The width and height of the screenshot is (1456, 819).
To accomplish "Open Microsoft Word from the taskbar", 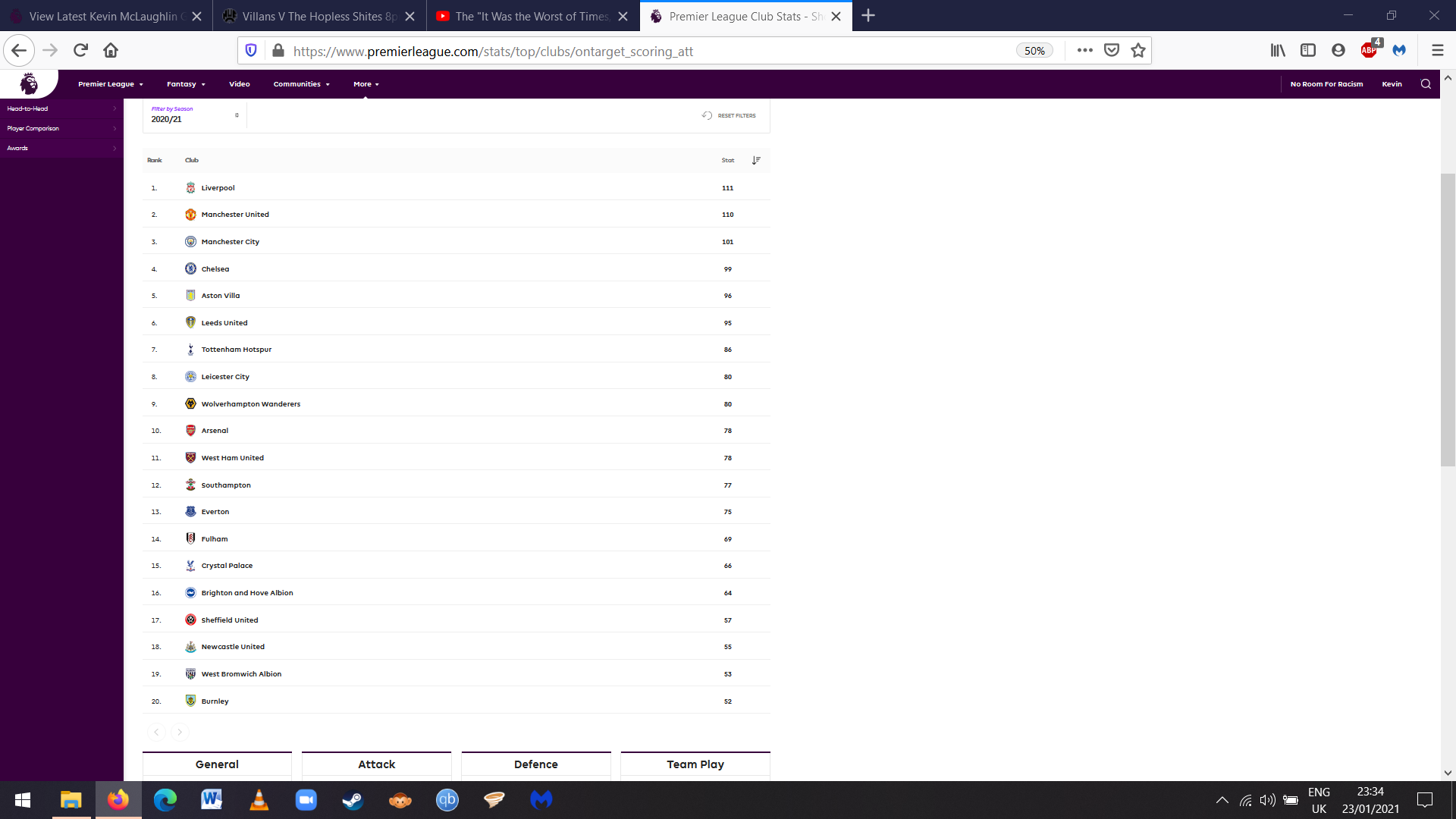I will click(212, 800).
